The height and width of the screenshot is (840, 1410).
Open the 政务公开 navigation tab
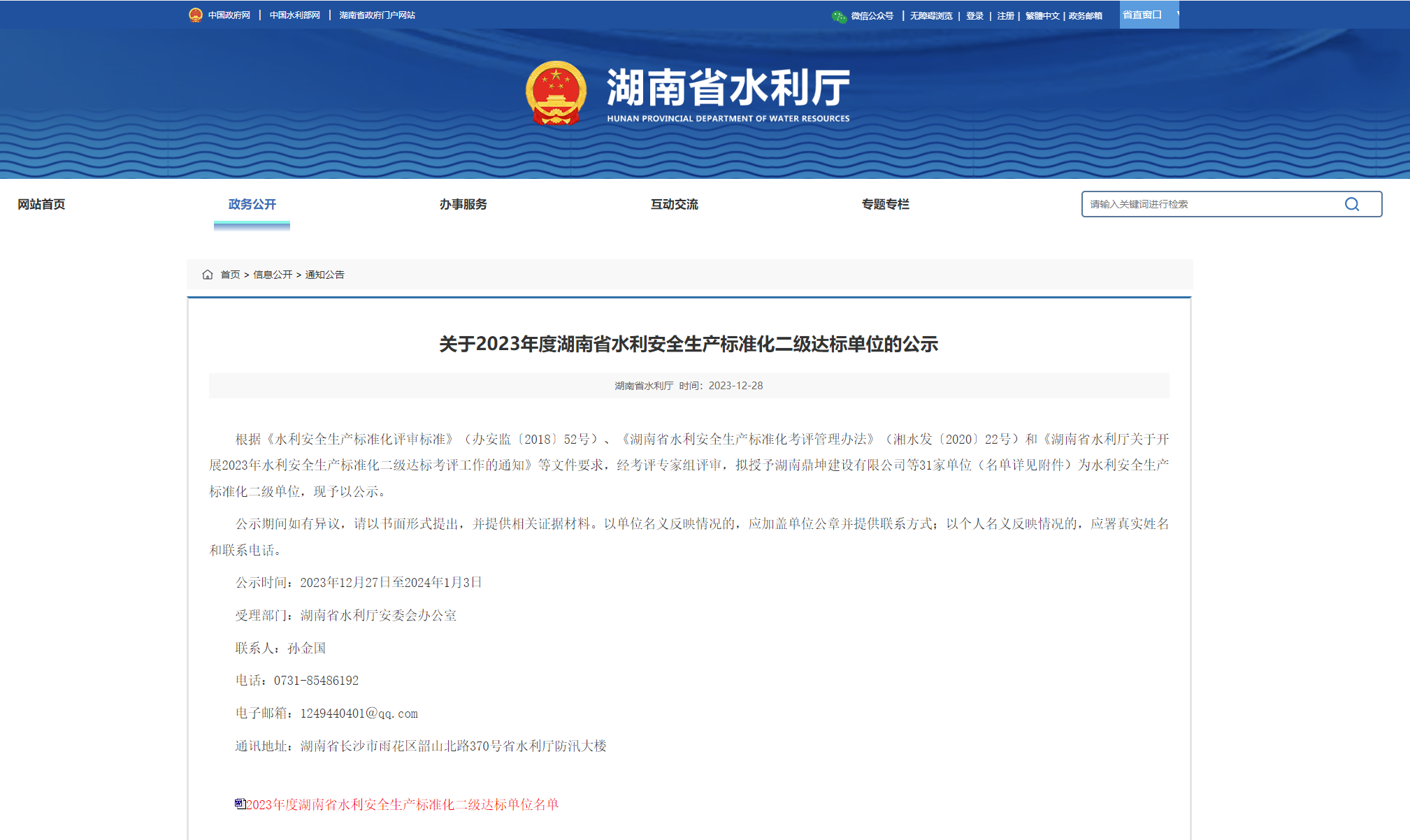[252, 204]
